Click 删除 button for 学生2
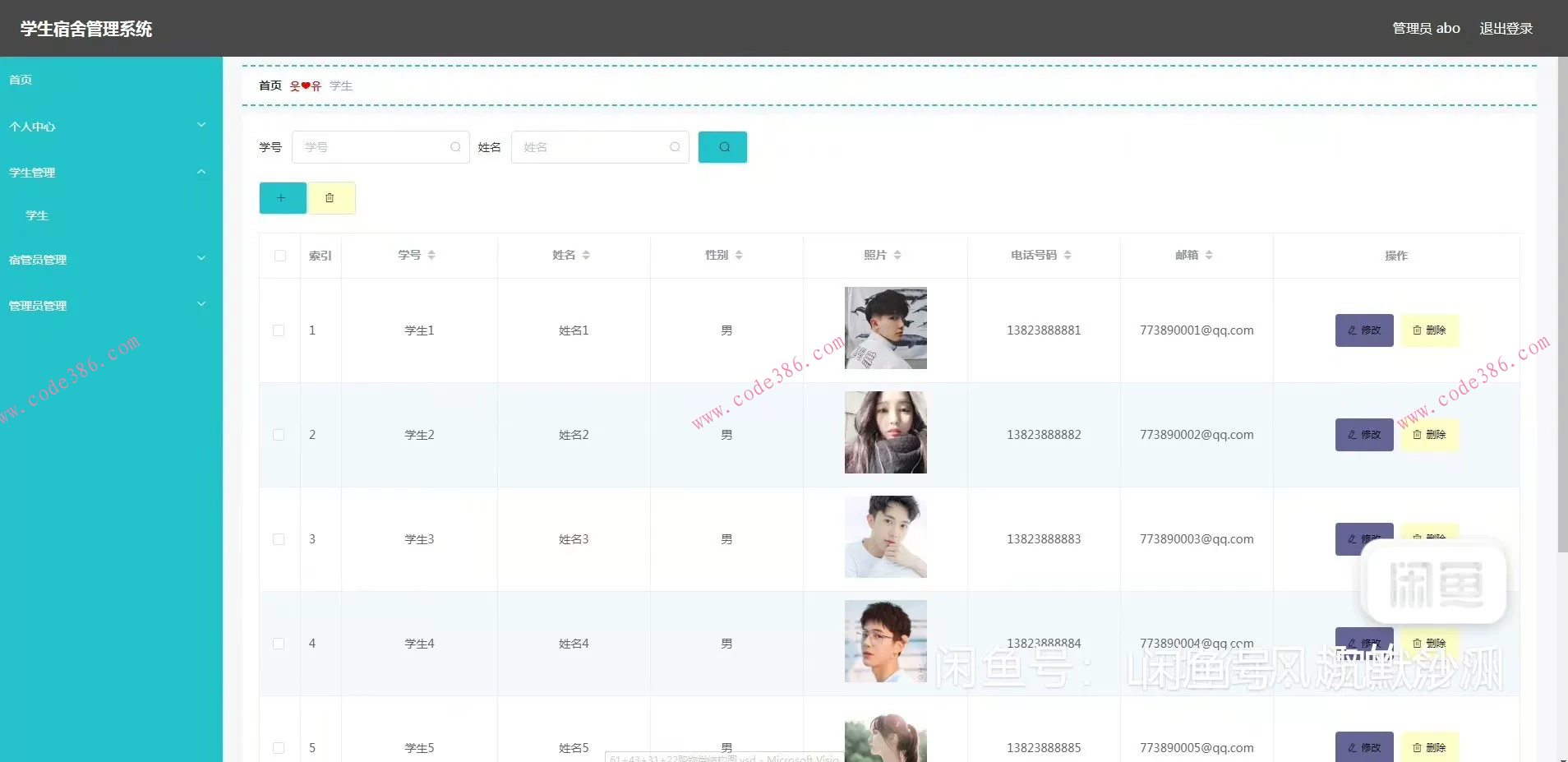 [1430, 435]
